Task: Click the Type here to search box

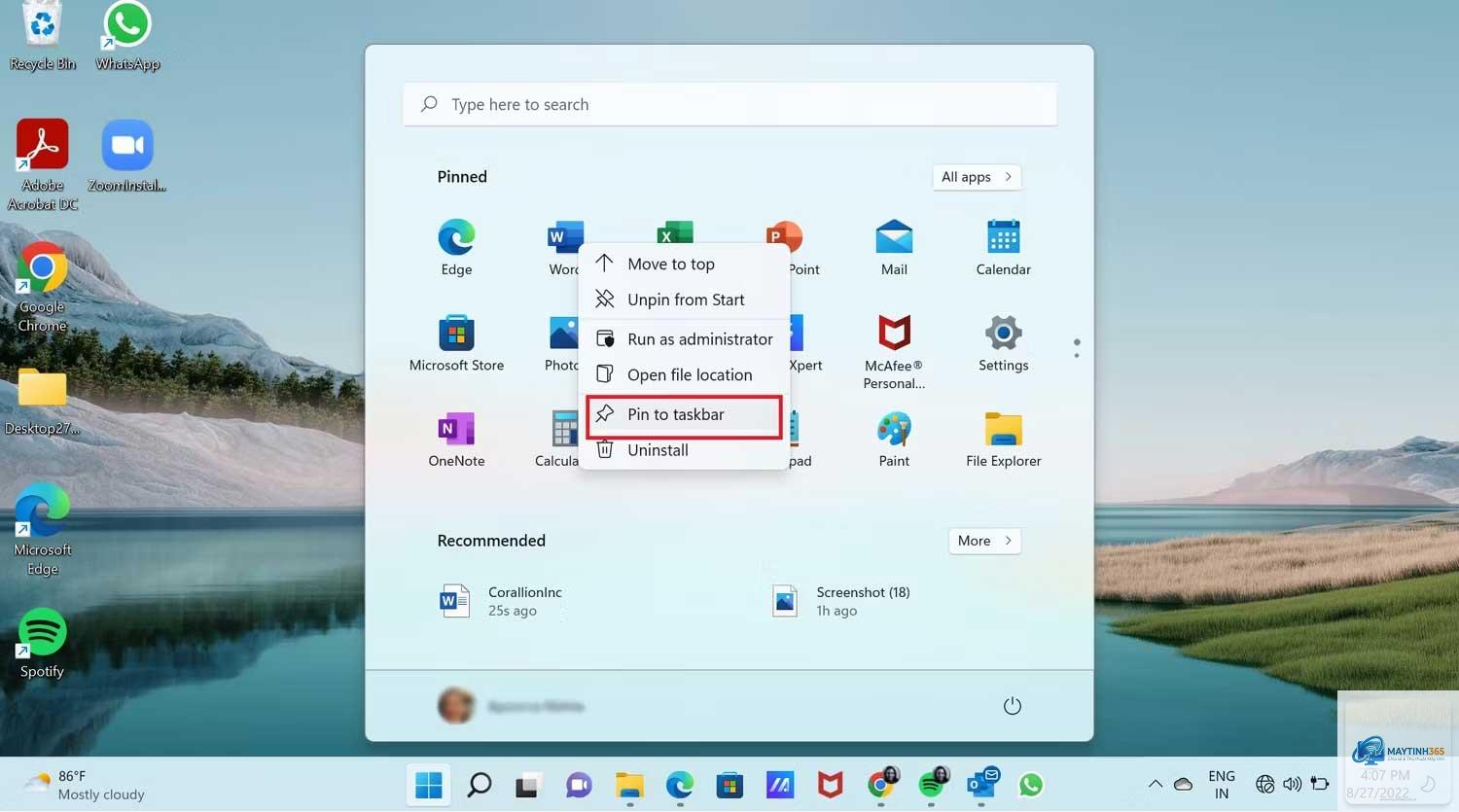Action: click(729, 104)
